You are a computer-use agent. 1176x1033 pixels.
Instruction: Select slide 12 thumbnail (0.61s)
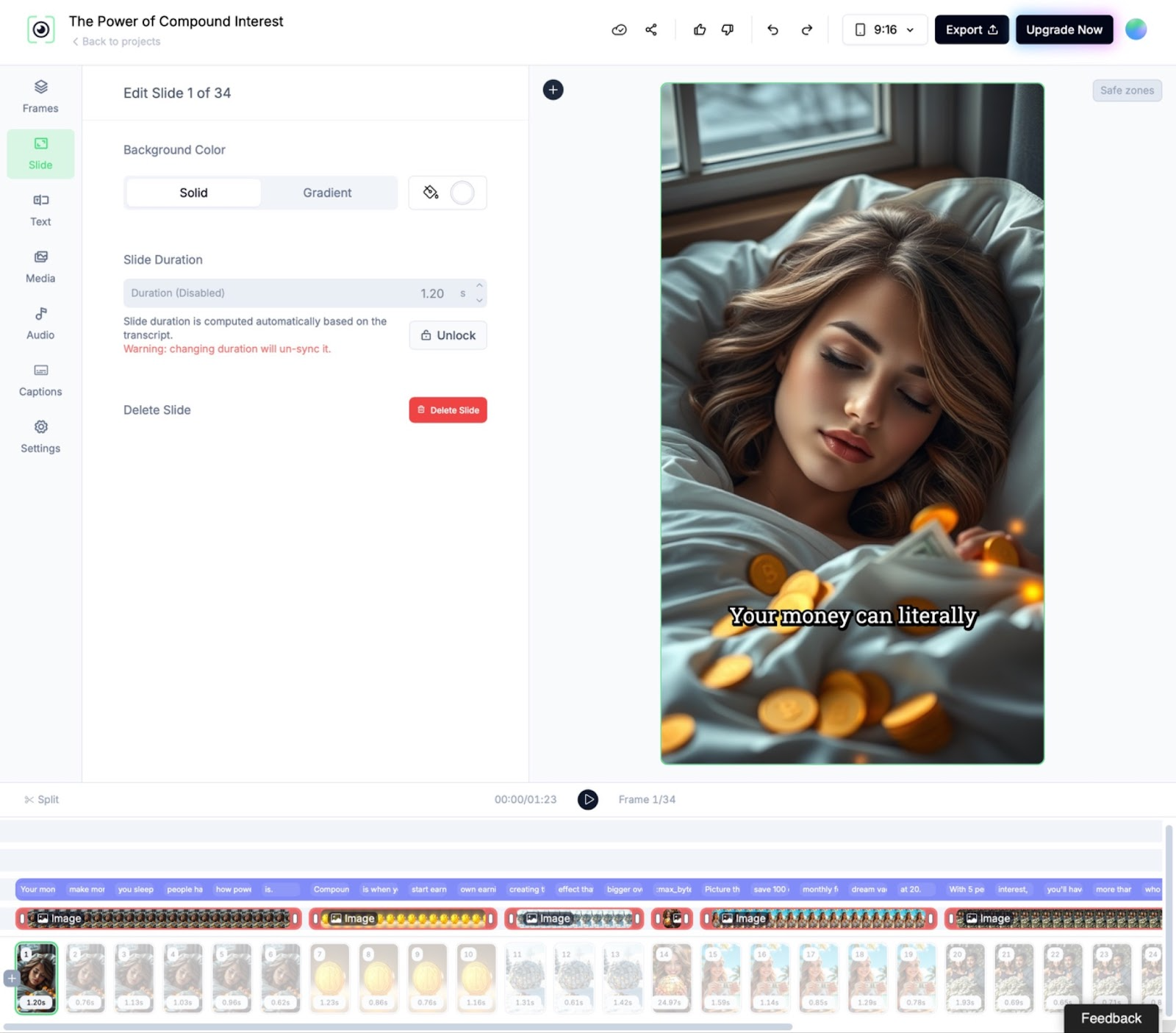(x=574, y=978)
